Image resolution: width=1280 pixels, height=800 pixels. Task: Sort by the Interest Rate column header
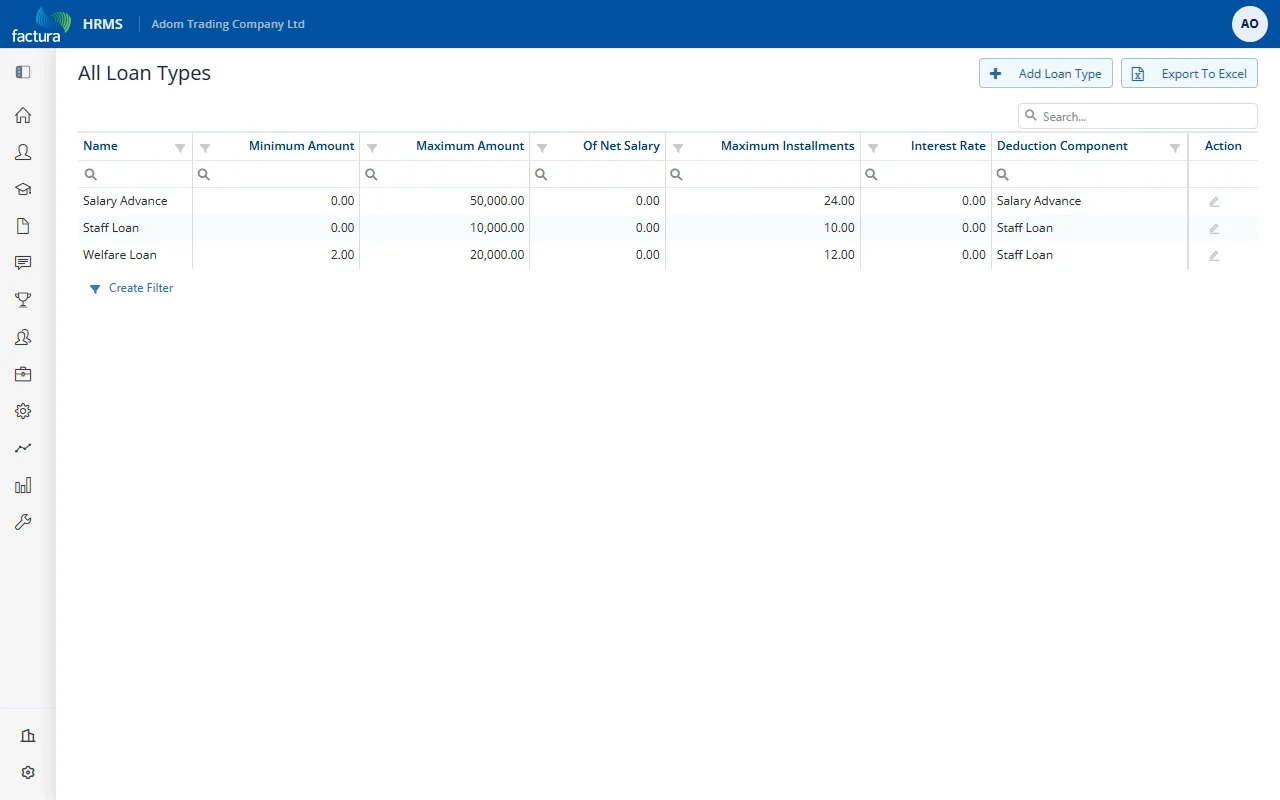coord(948,146)
